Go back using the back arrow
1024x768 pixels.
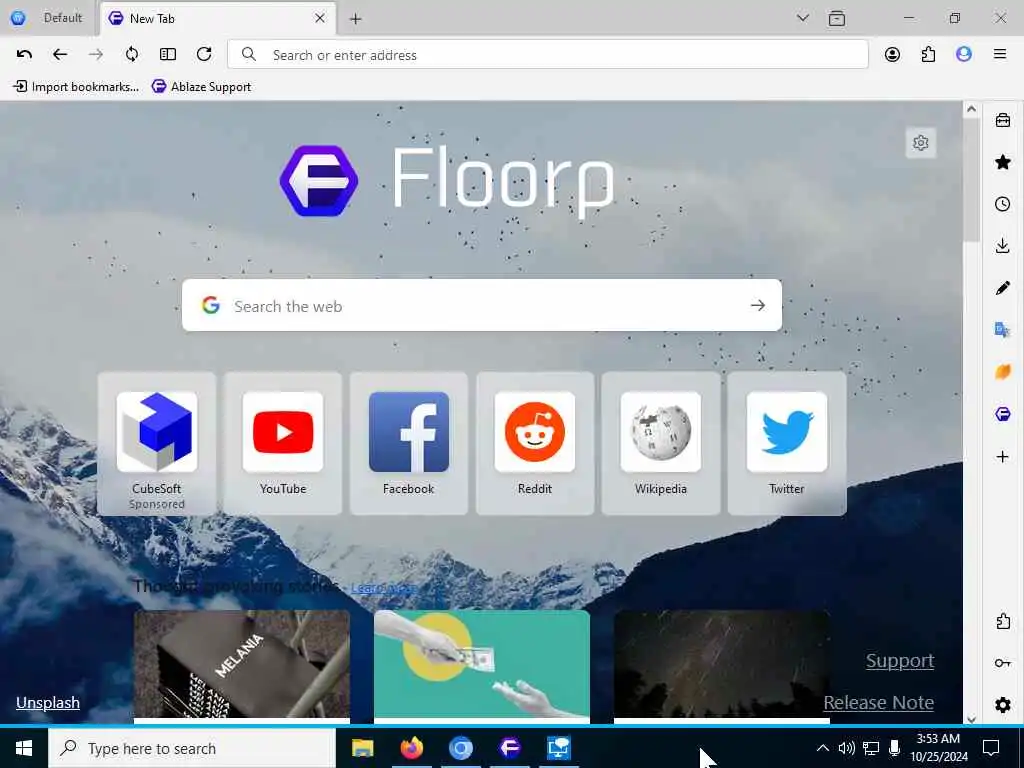60,54
